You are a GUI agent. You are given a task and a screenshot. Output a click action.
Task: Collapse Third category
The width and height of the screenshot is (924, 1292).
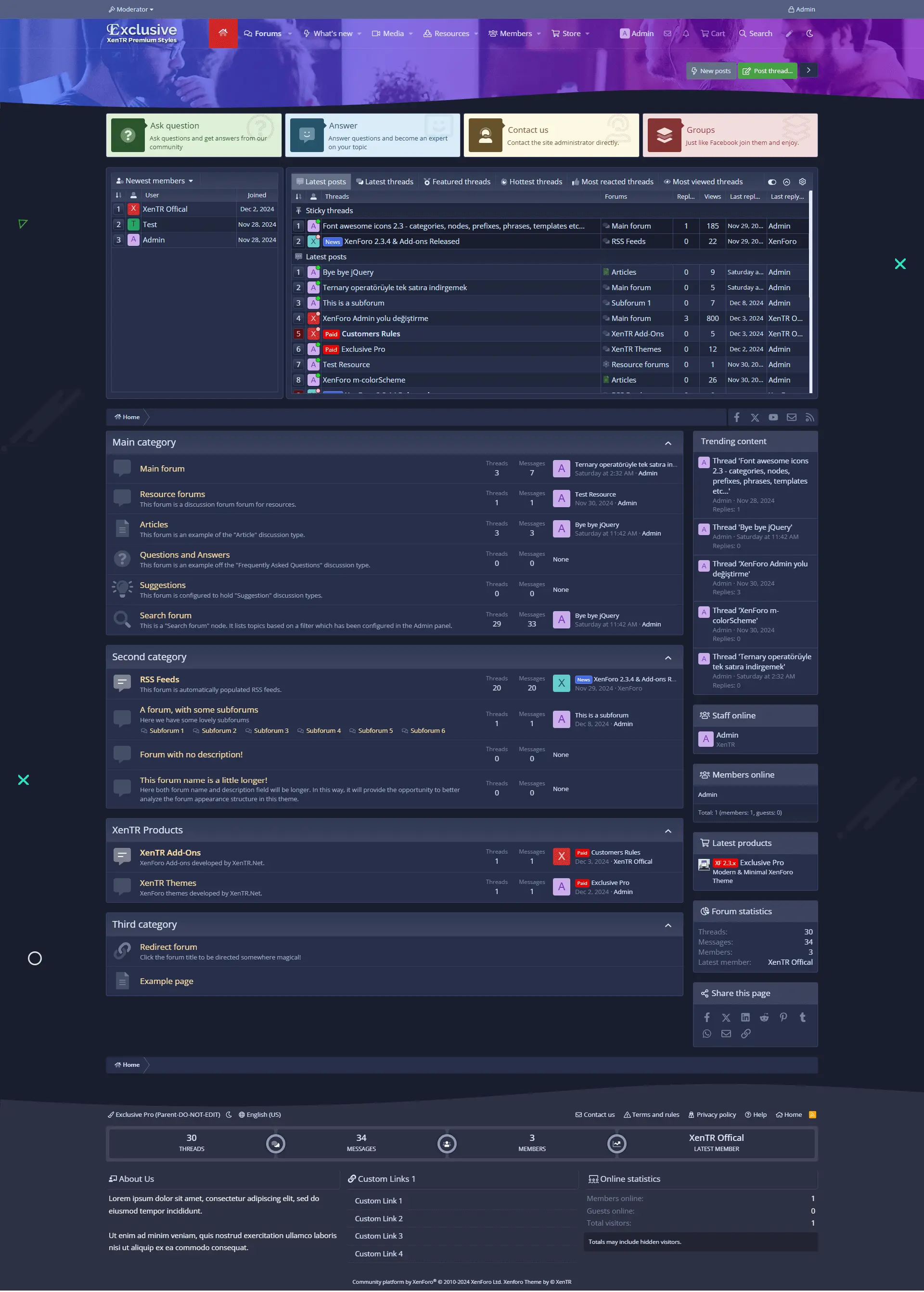[x=668, y=925]
